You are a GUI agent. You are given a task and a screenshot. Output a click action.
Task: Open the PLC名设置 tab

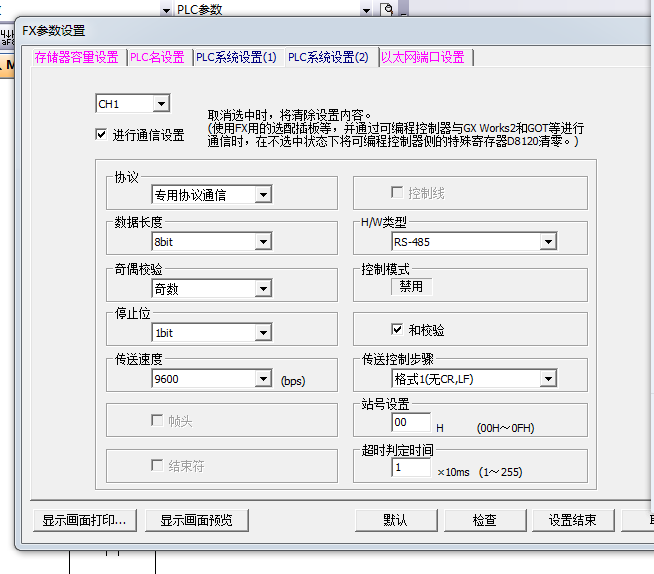tap(158, 58)
